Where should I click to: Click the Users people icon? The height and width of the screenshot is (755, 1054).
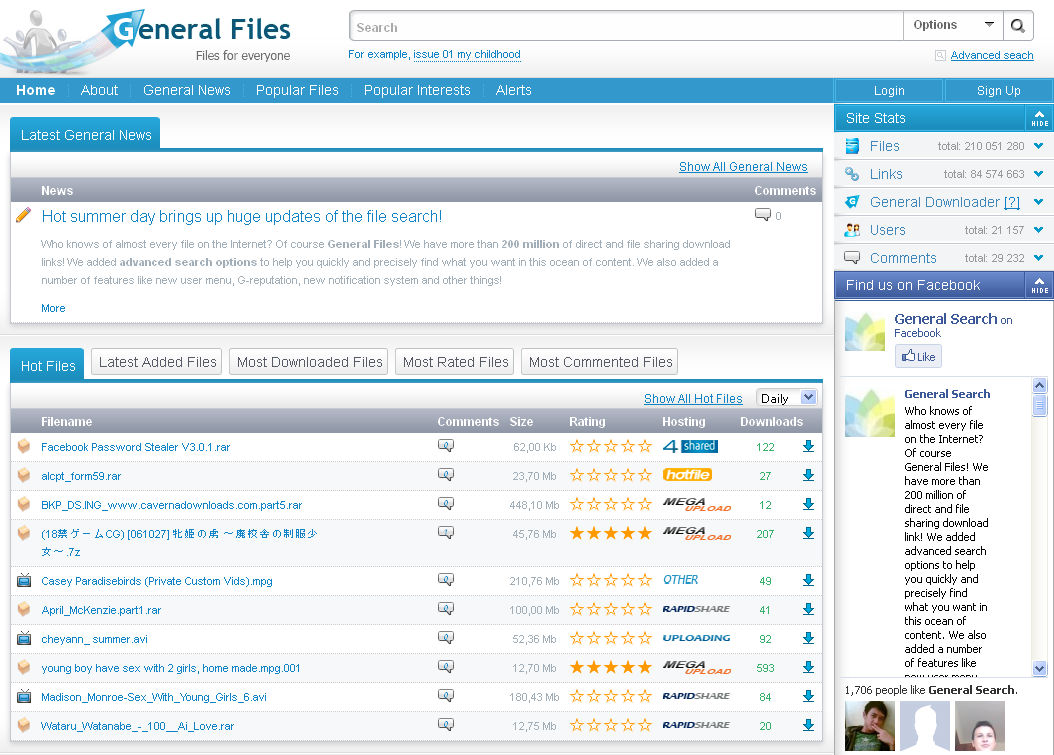tap(852, 230)
